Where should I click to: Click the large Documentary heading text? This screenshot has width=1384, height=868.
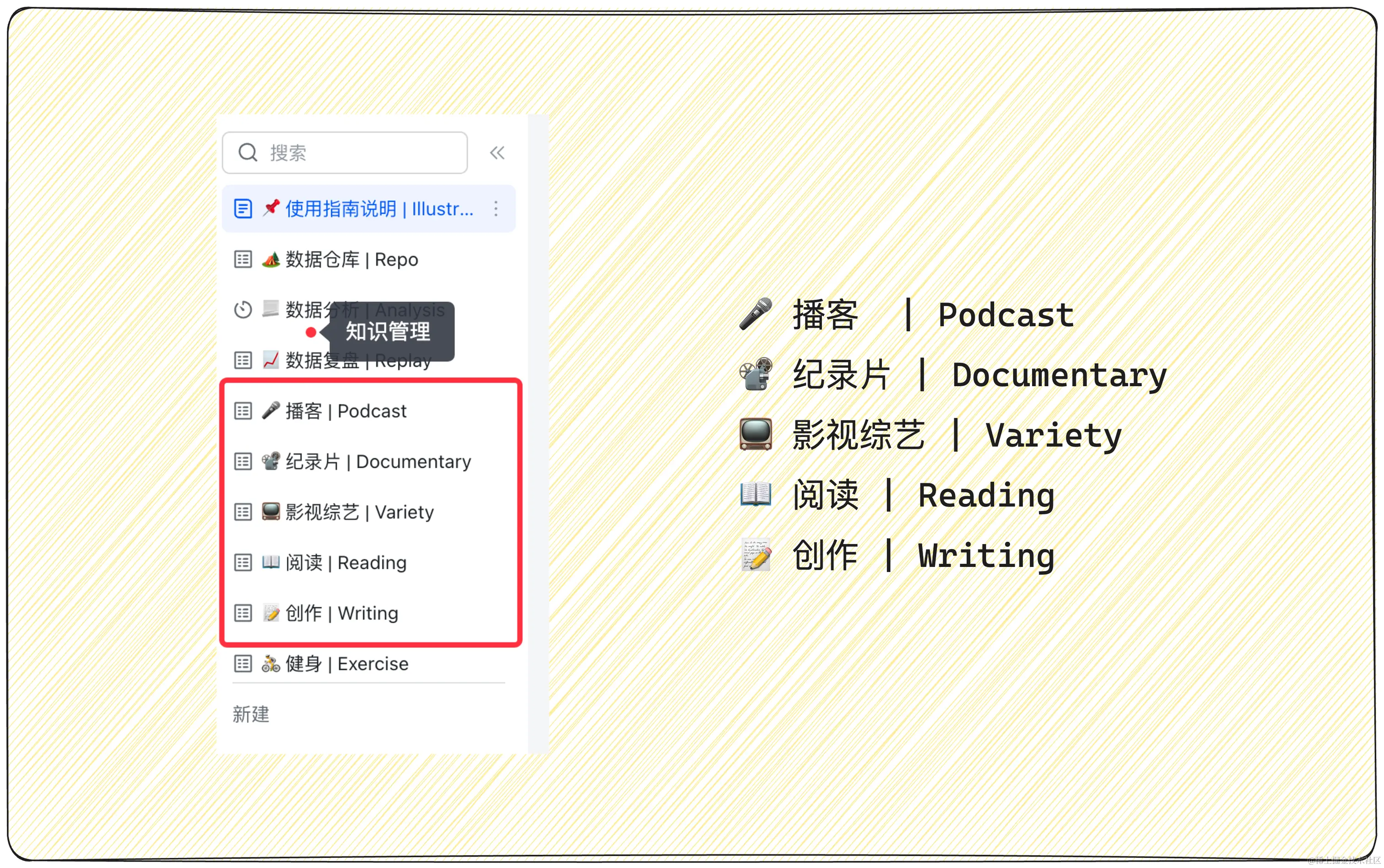(x=1059, y=376)
